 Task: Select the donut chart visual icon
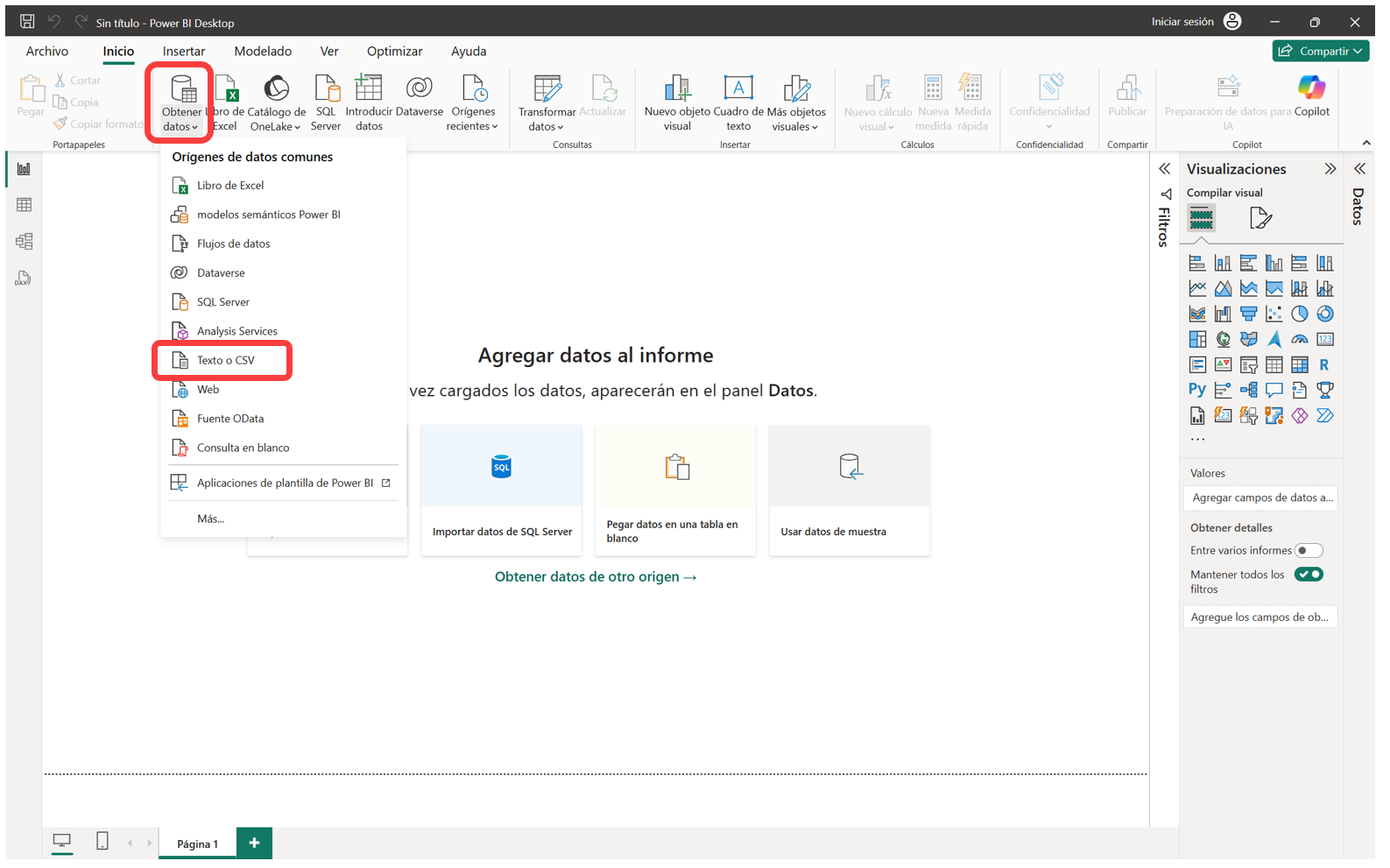click(x=1325, y=314)
